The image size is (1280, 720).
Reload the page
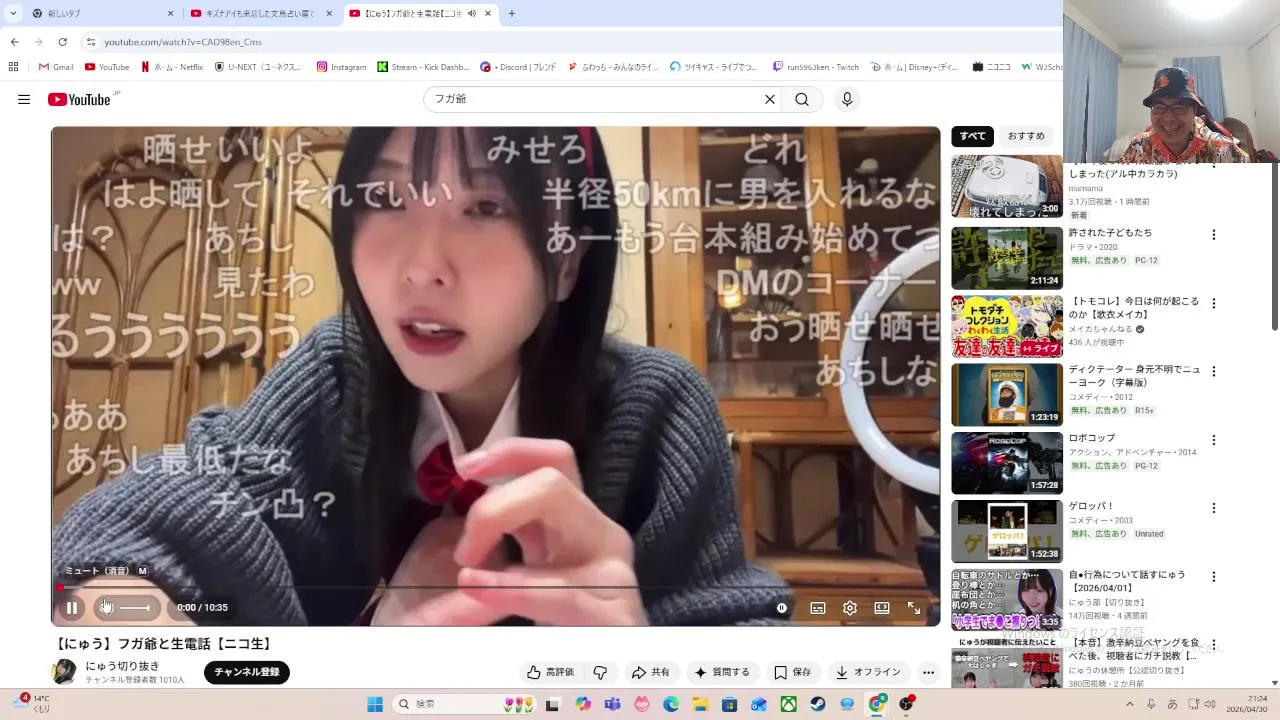tap(62, 42)
